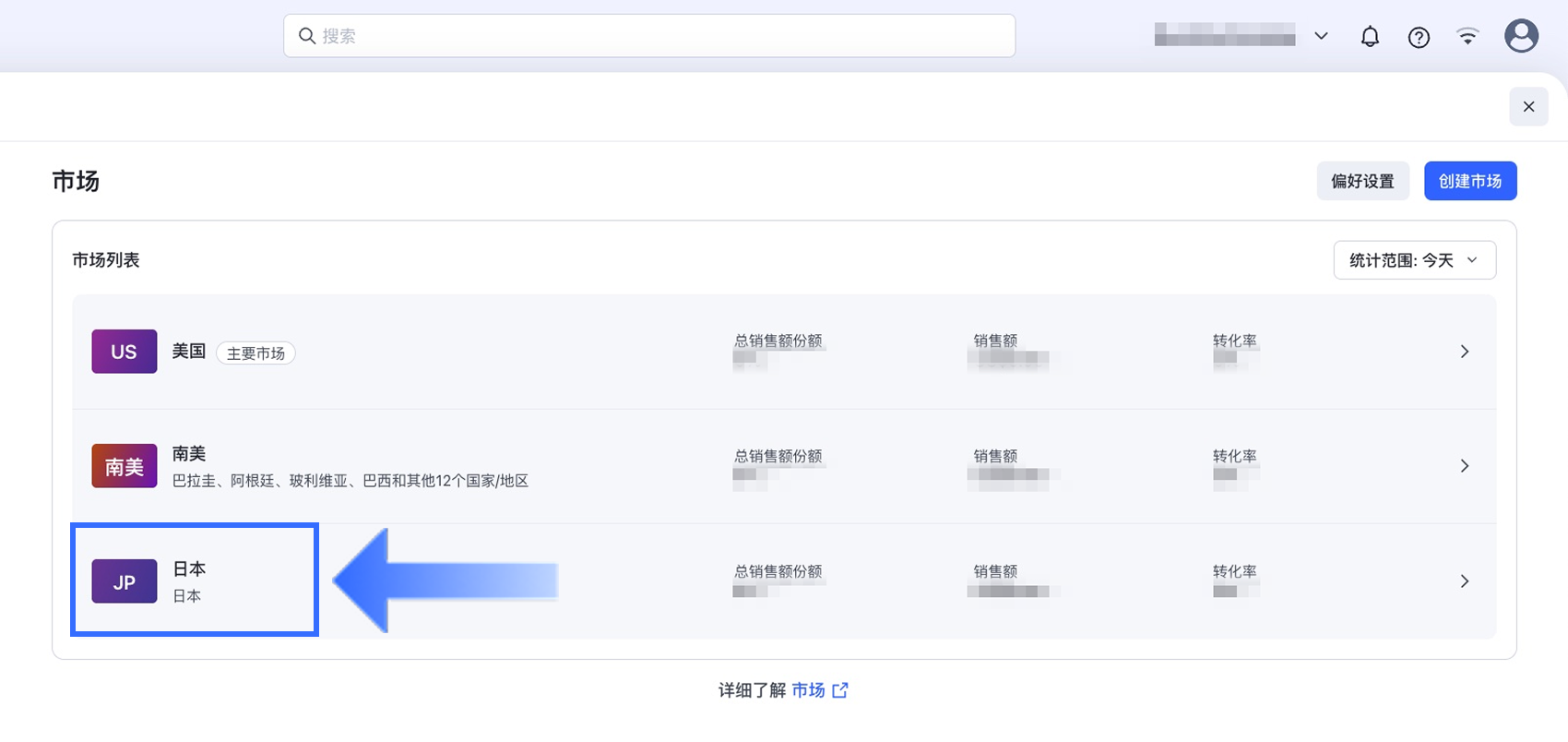Expand the 南美 market row chevron
The image size is (1568, 742).
(x=1465, y=466)
